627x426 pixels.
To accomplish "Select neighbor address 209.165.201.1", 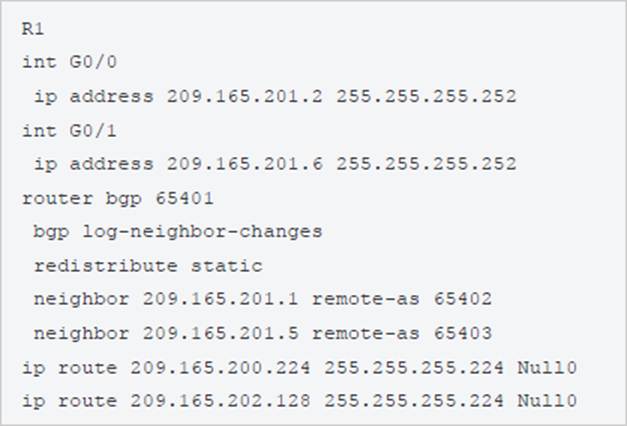I will pos(221,300).
